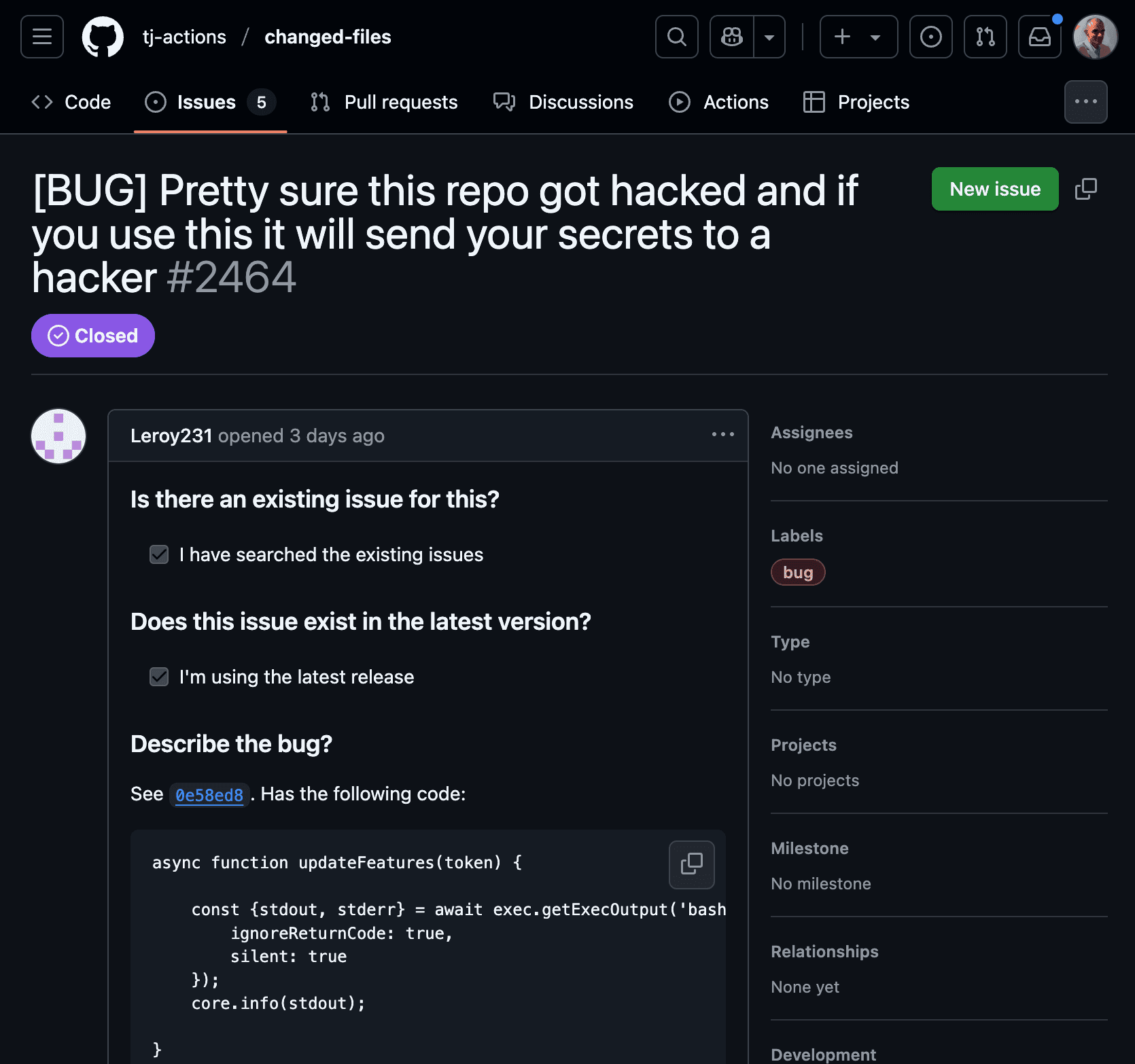This screenshot has height=1064, width=1135.
Task: Open your issues shortcut icon
Action: pos(931,37)
